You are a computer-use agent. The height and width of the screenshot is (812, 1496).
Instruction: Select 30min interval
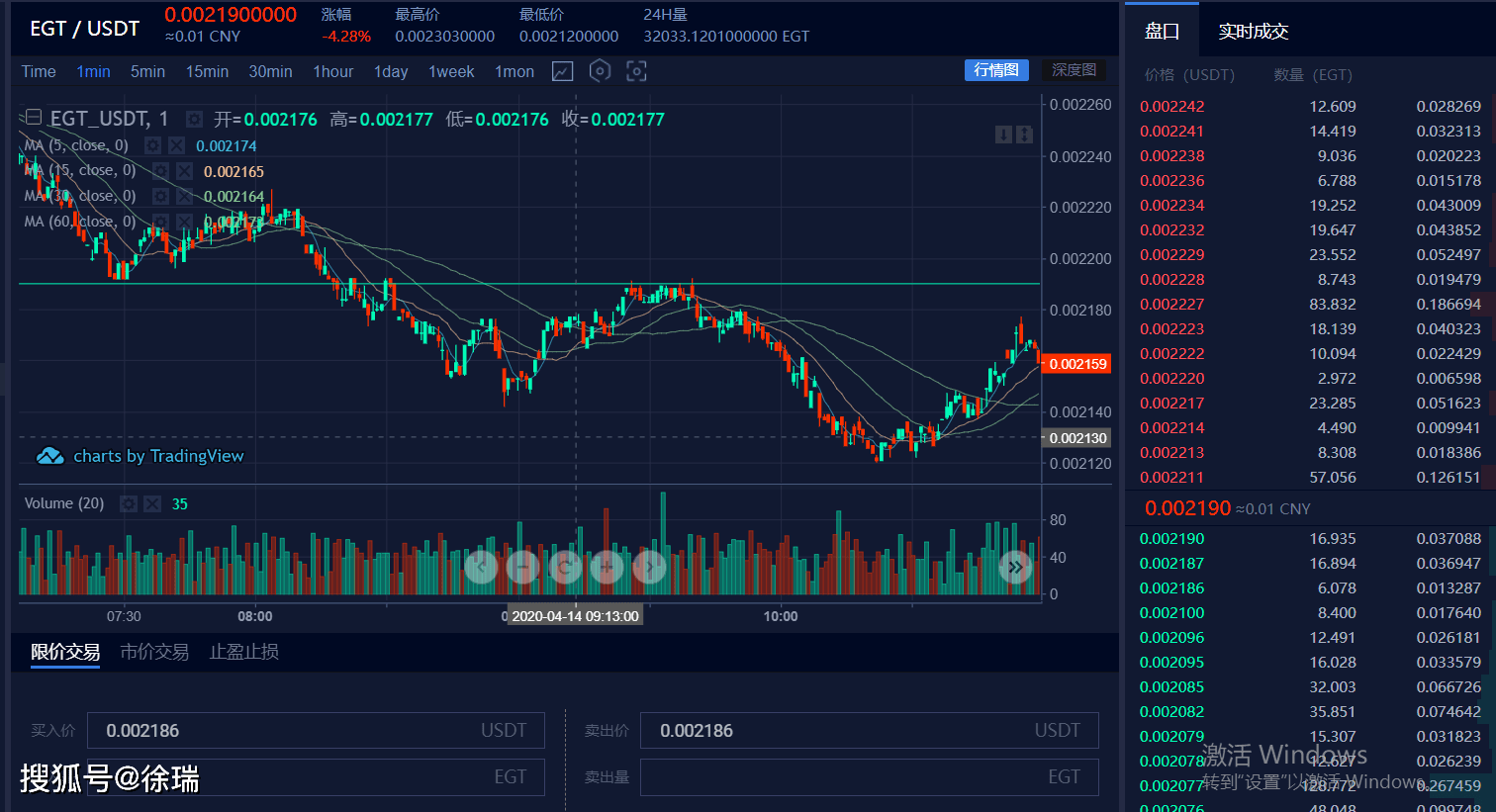[x=270, y=71]
